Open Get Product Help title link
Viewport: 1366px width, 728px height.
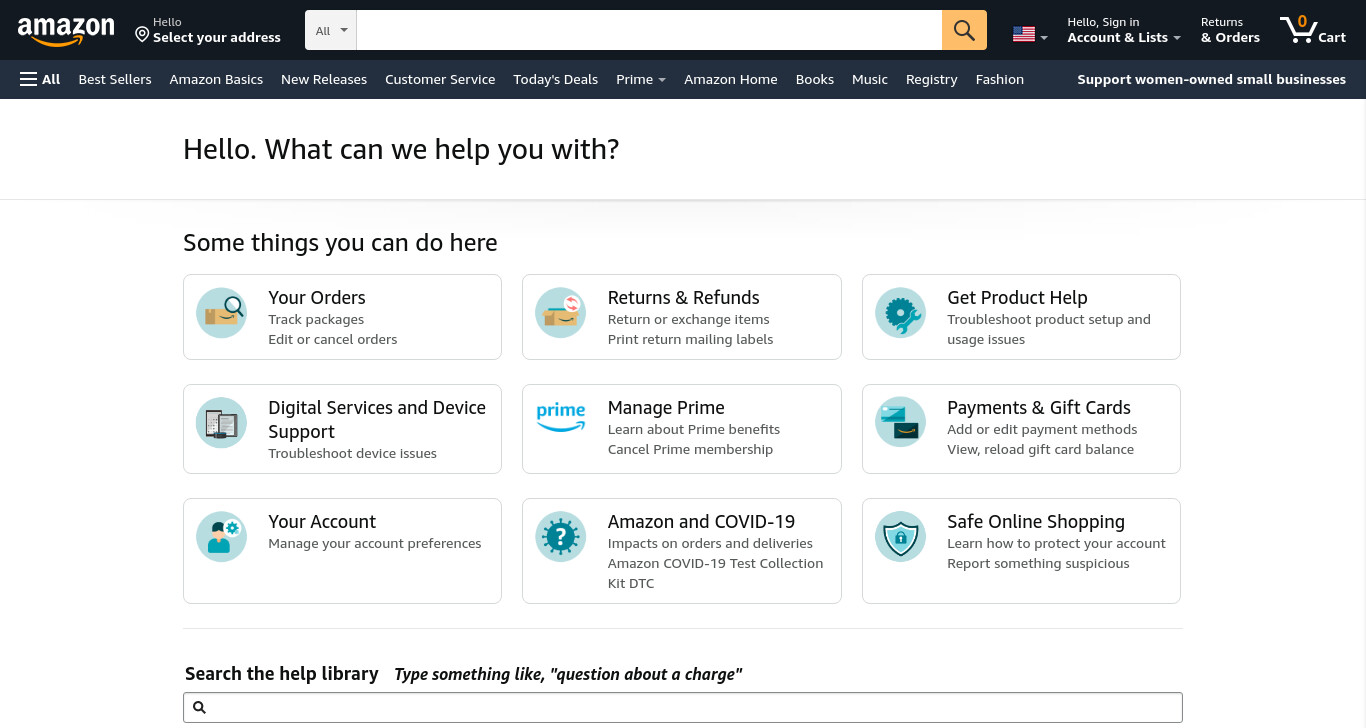pos(1017,298)
